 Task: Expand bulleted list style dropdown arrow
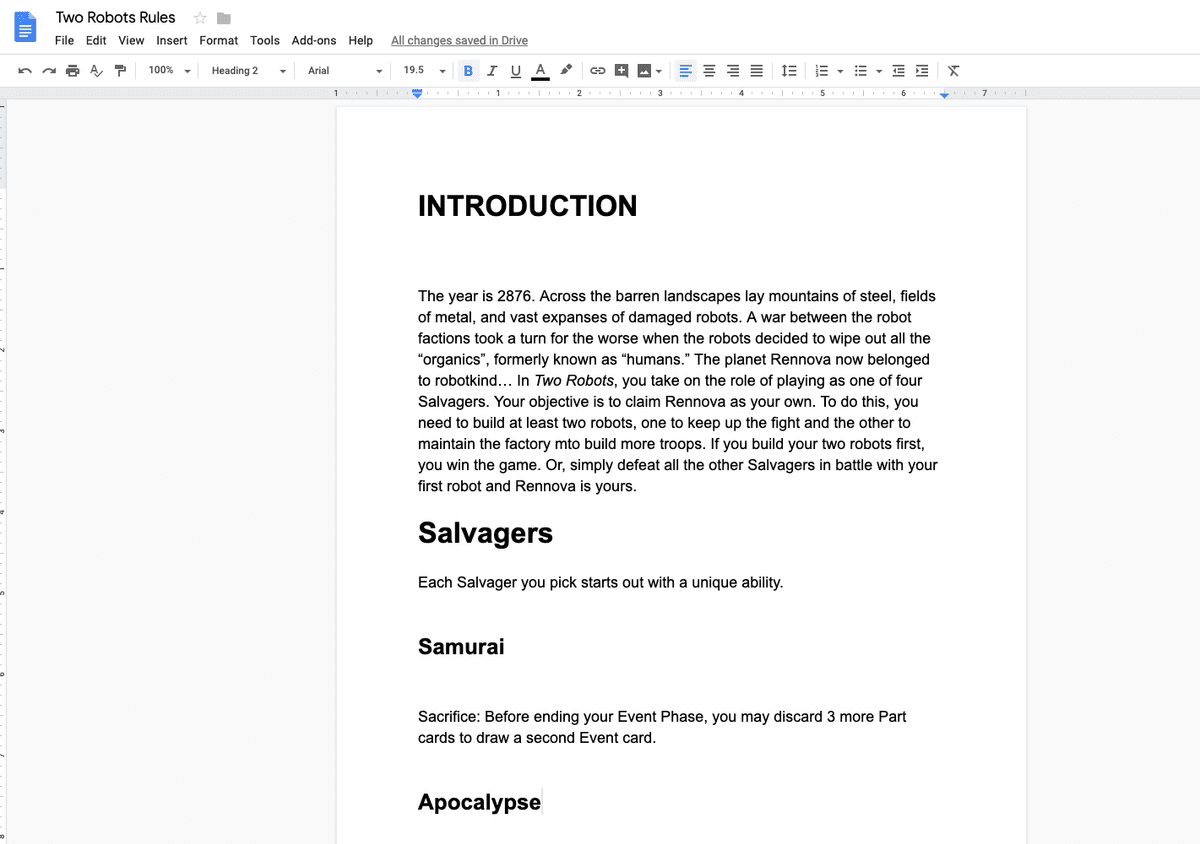tap(879, 71)
